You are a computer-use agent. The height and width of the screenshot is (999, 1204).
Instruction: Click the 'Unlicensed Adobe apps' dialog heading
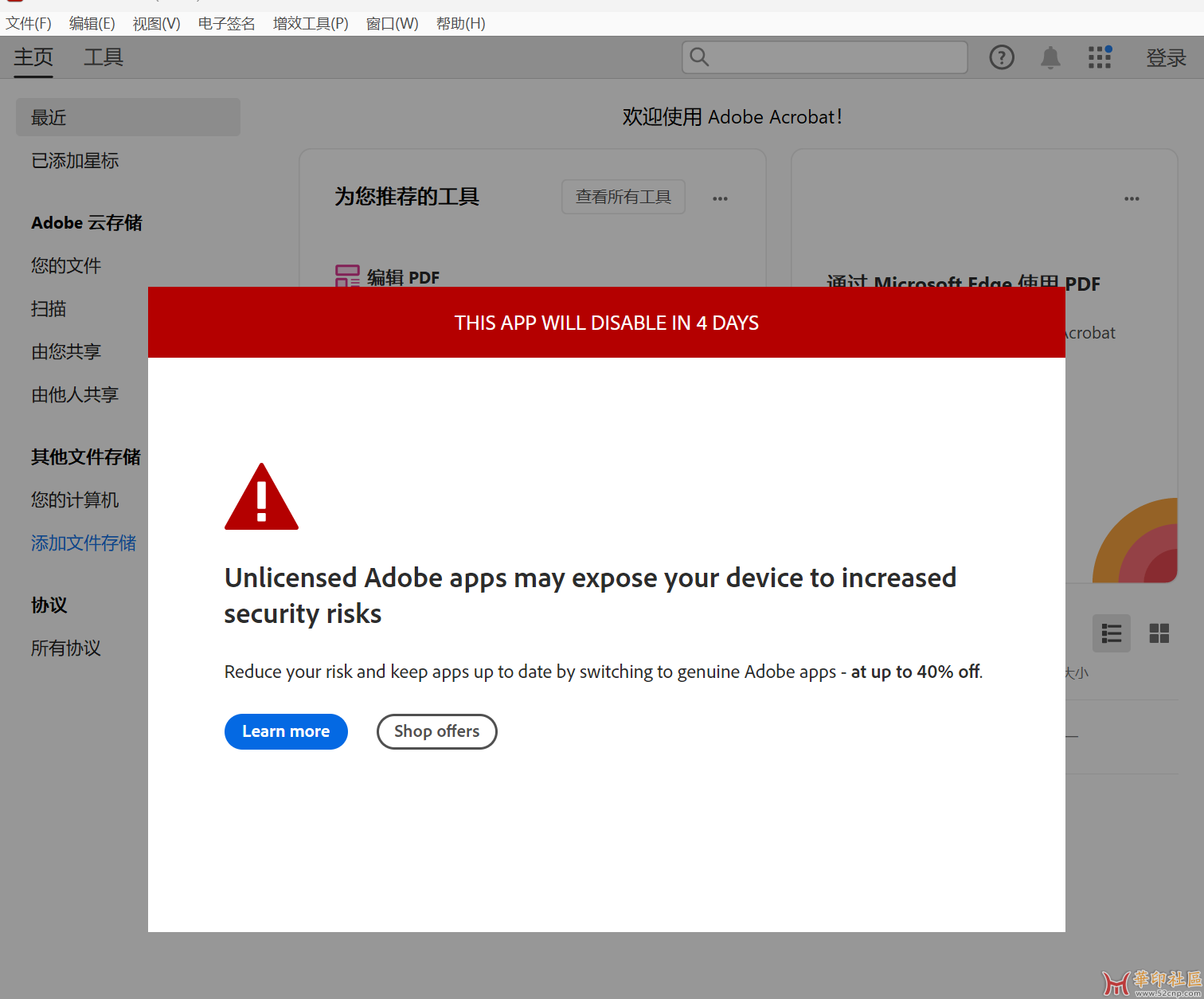[590, 595]
